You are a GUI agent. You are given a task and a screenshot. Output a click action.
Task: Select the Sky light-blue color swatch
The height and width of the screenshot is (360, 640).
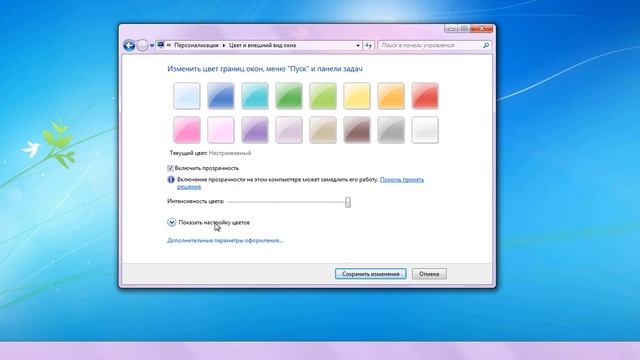(187, 96)
